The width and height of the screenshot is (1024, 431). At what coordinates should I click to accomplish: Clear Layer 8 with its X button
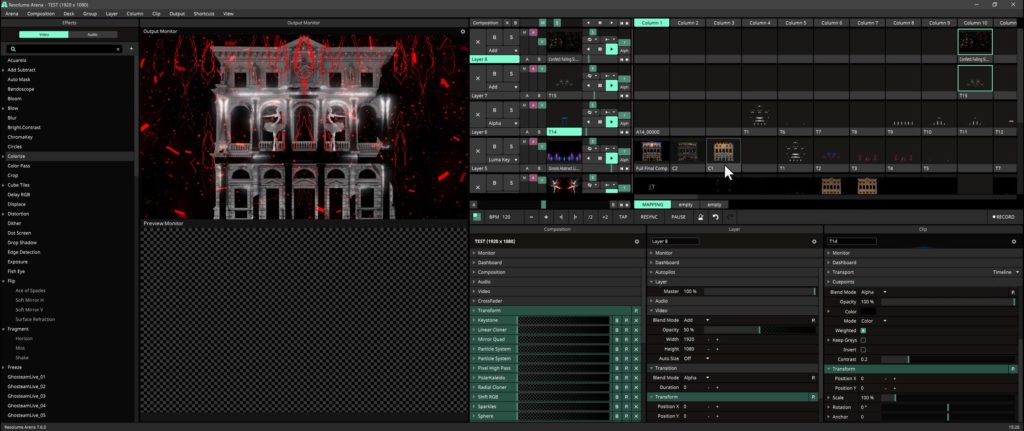pos(477,42)
